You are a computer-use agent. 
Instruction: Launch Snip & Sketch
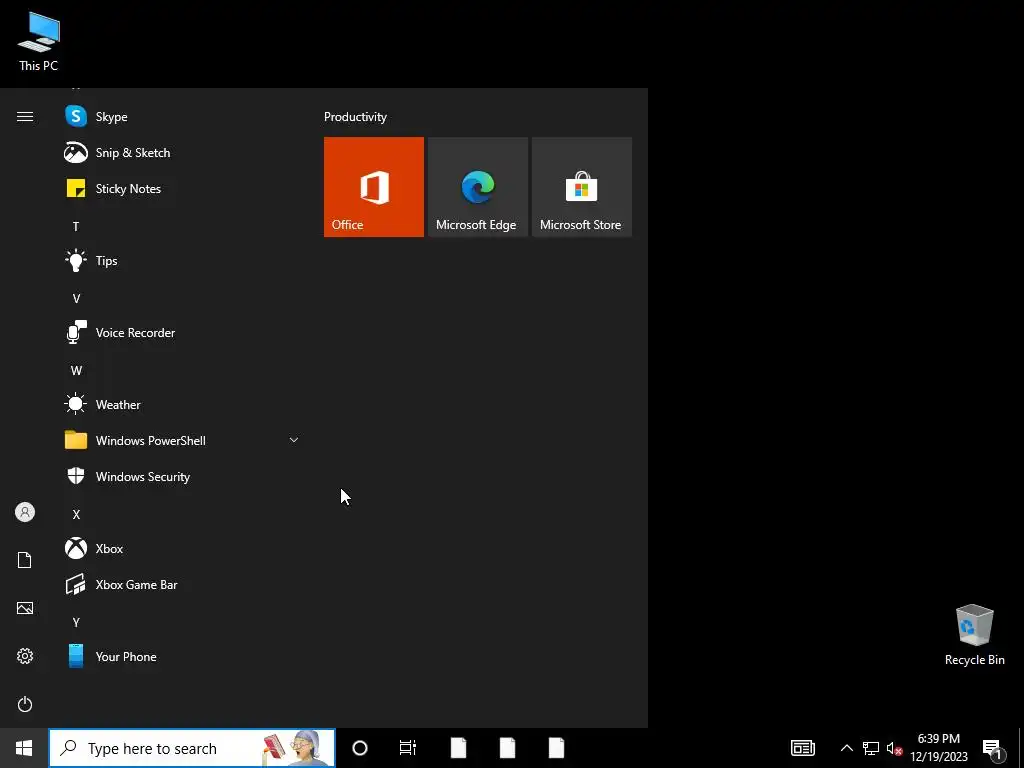point(183,153)
